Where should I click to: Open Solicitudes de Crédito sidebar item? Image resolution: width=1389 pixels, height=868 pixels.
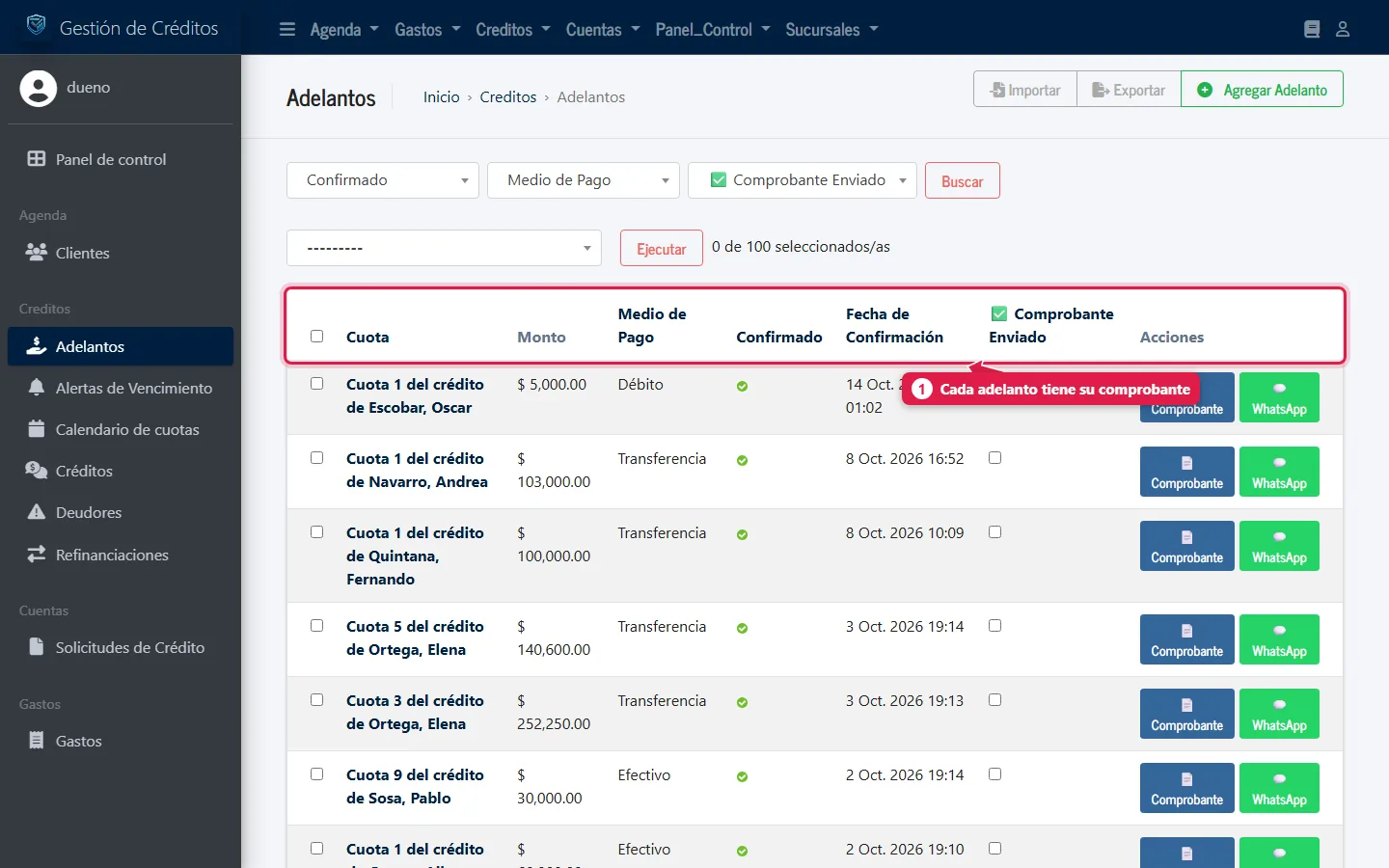[121, 647]
